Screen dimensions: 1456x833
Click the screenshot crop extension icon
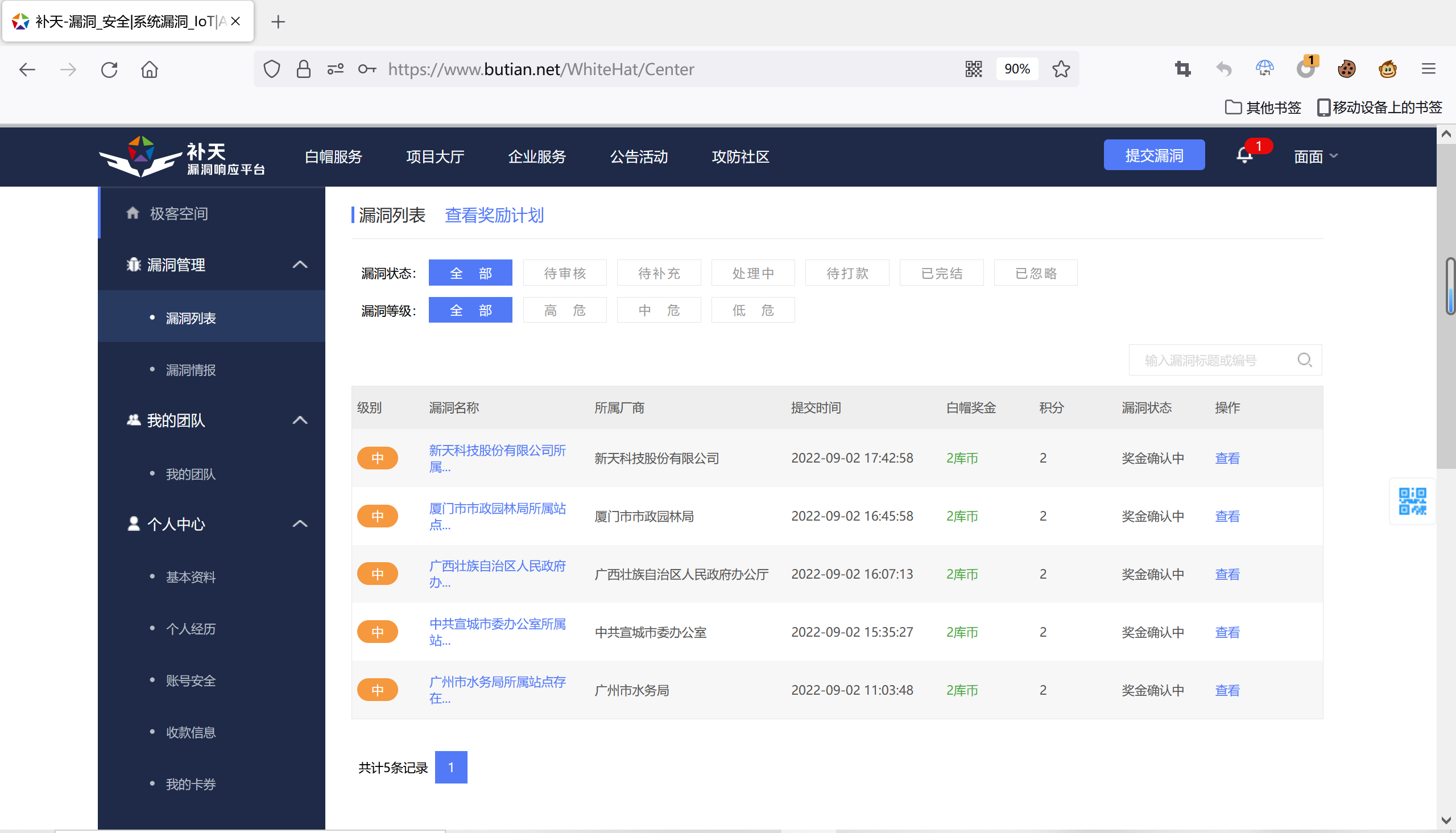[x=1182, y=69]
